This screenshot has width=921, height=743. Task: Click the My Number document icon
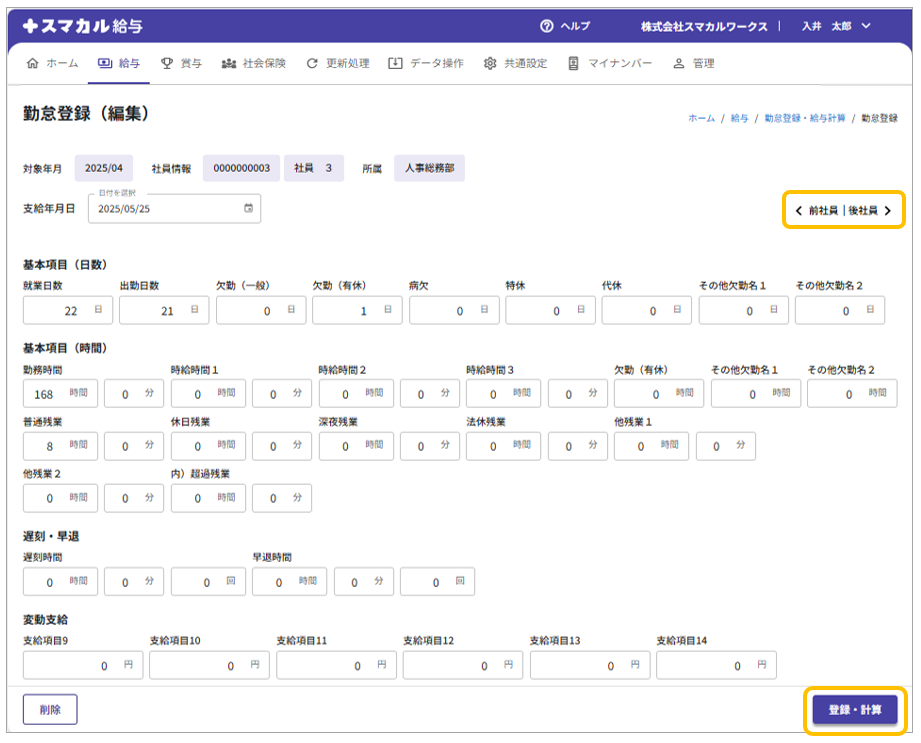(573, 63)
